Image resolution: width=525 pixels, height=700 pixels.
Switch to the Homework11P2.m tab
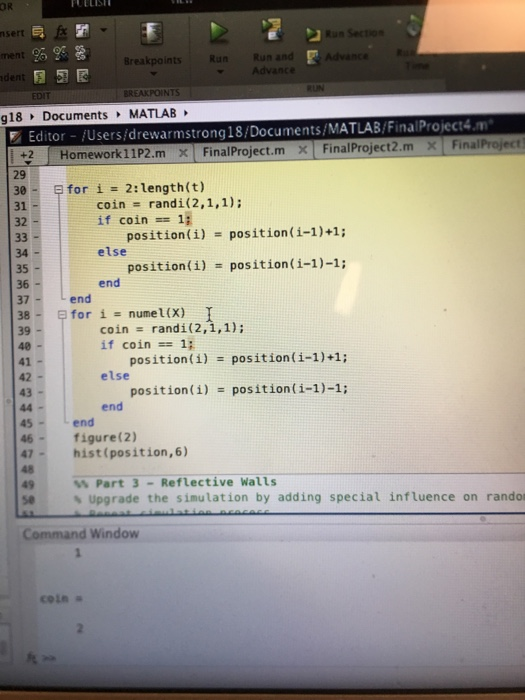tap(112, 154)
